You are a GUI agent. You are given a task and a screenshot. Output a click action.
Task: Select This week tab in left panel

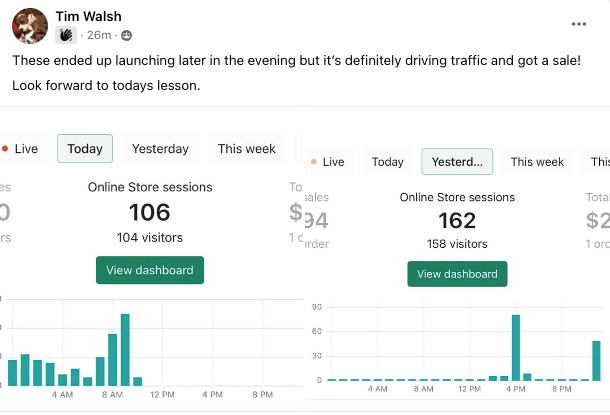[x=247, y=149]
